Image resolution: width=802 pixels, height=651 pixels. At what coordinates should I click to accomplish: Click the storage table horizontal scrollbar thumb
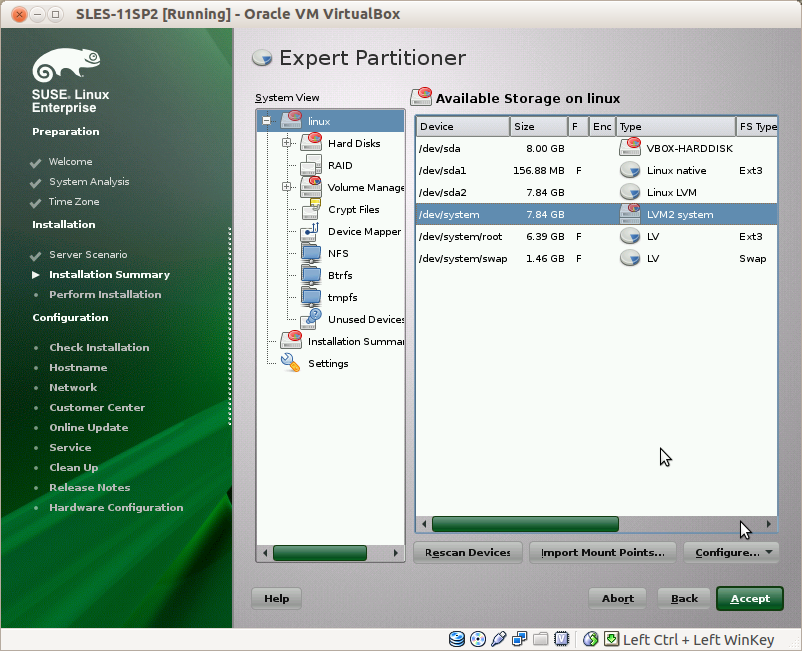(525, 524)
